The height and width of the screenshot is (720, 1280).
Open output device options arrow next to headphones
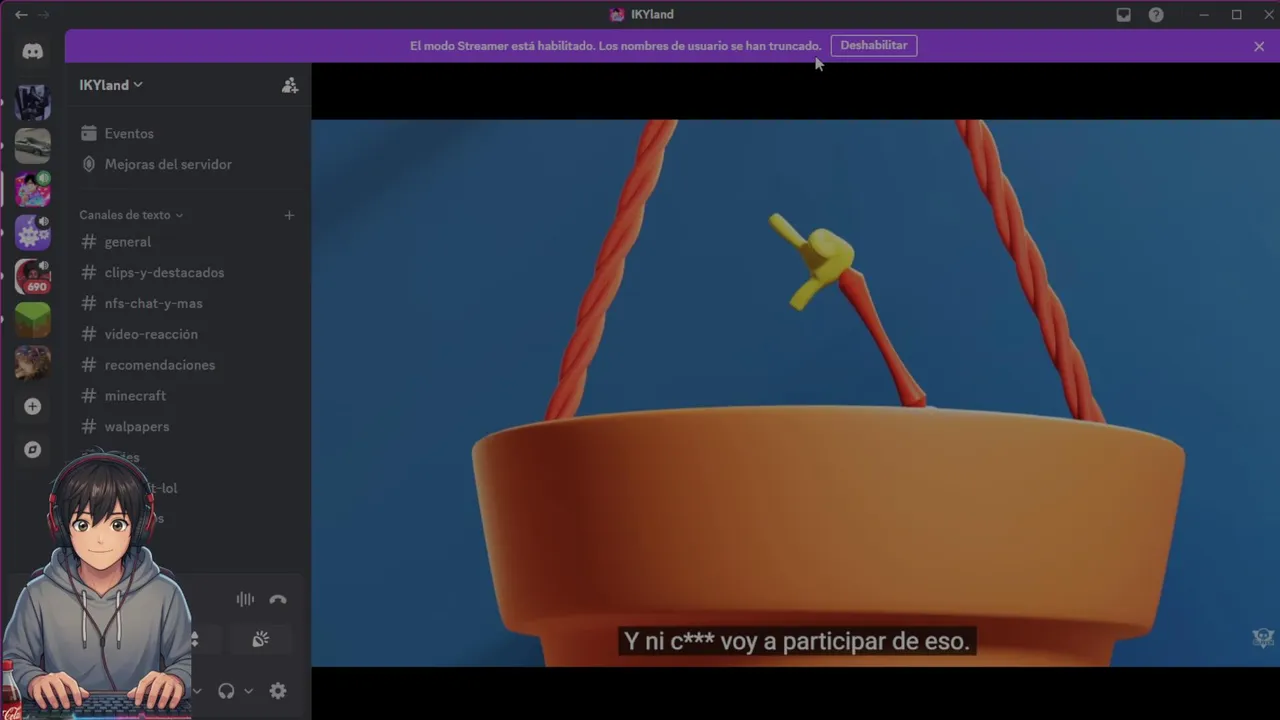click(248, 691)
